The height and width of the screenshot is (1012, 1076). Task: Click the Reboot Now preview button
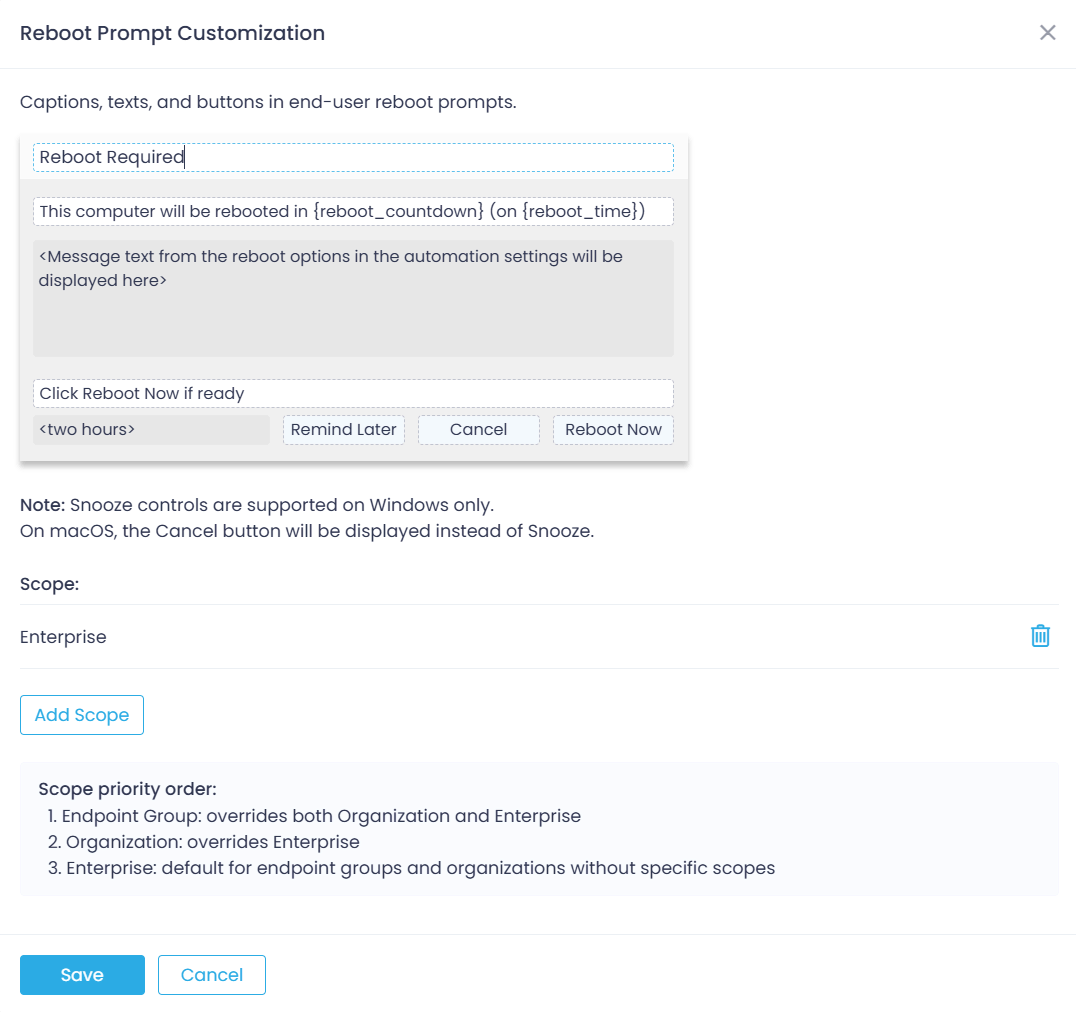613,429
